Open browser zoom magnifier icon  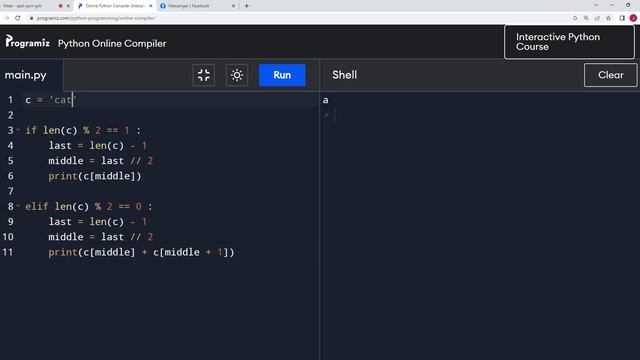point(586,18)
